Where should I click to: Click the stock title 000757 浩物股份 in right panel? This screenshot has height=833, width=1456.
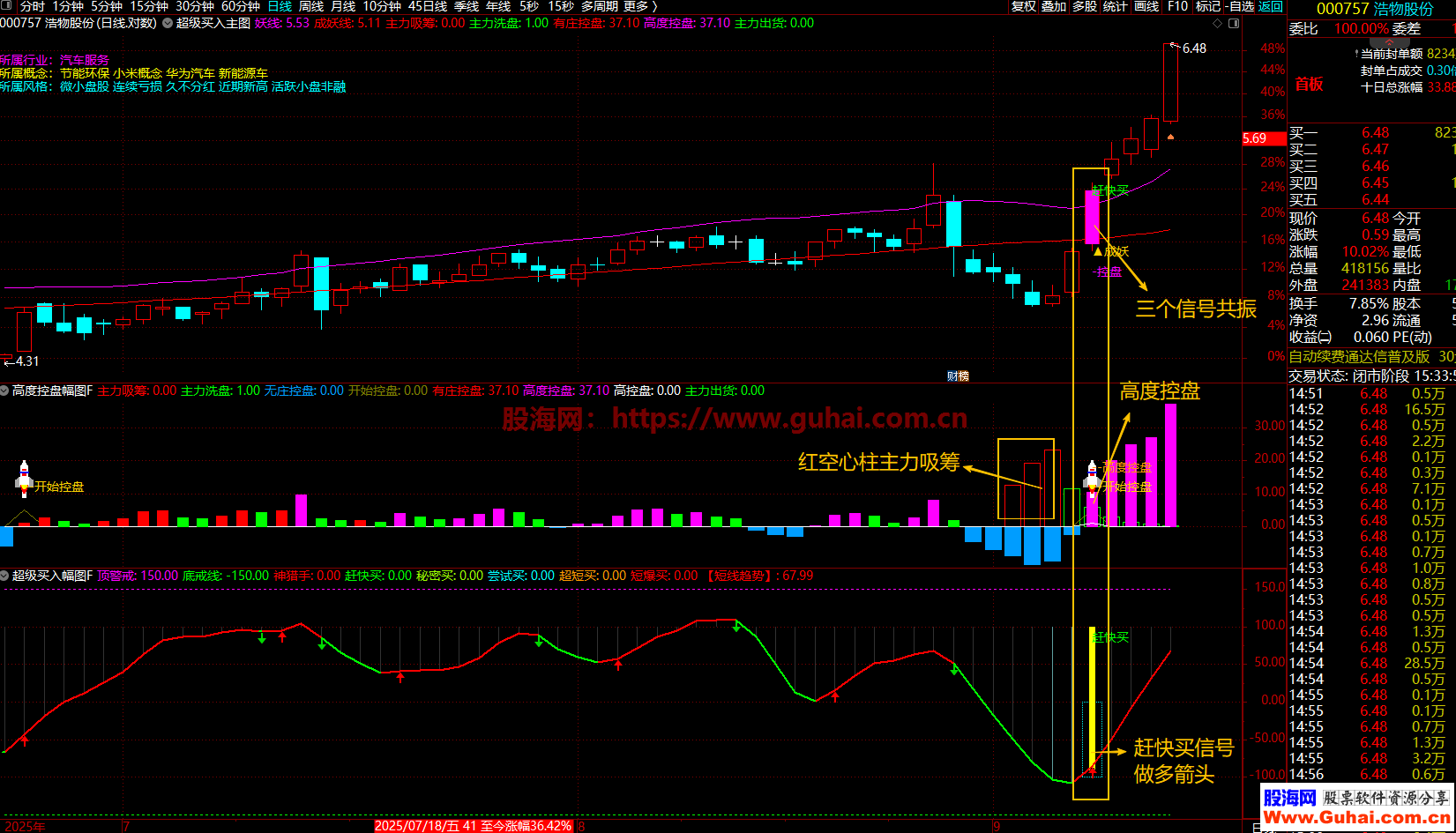[x=1375, y=9]
